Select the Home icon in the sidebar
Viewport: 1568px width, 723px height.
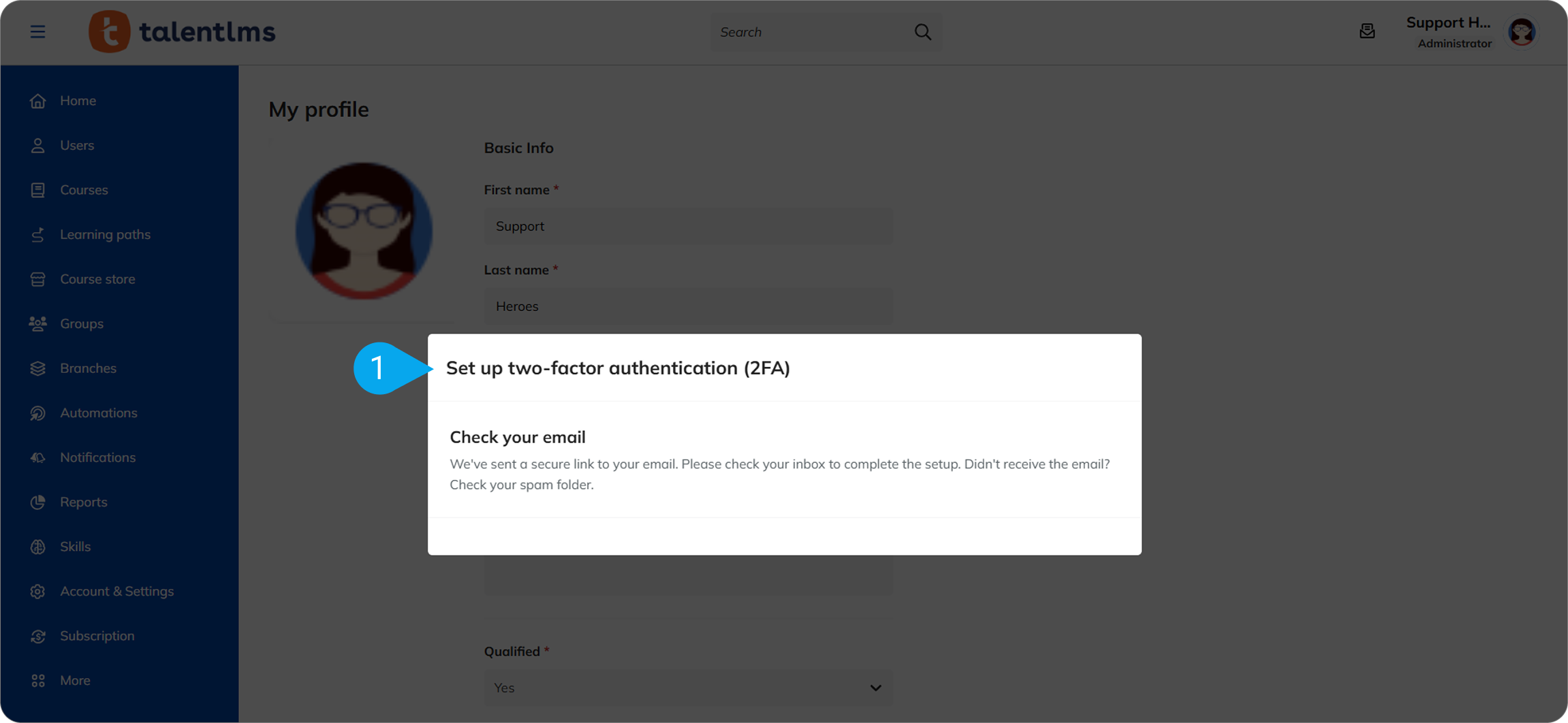37,100
